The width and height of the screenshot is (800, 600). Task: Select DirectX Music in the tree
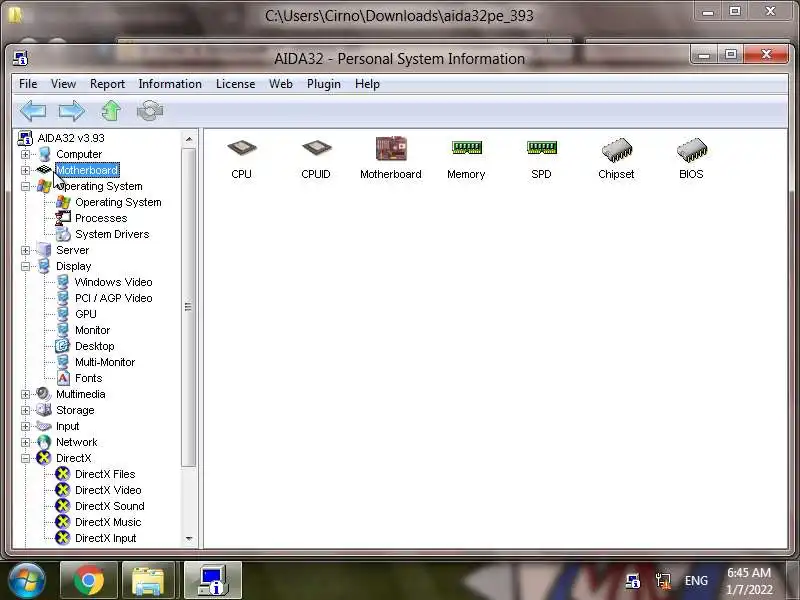click(108, 522)
